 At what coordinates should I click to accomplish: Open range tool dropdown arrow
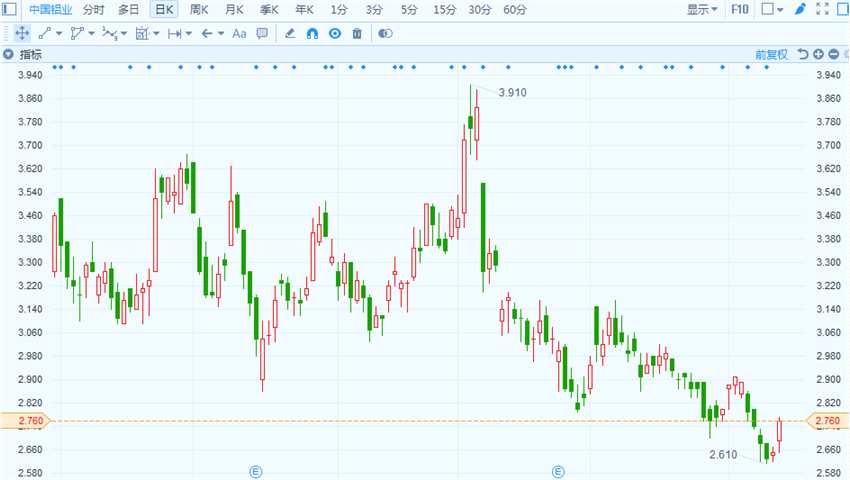[189, 34]
